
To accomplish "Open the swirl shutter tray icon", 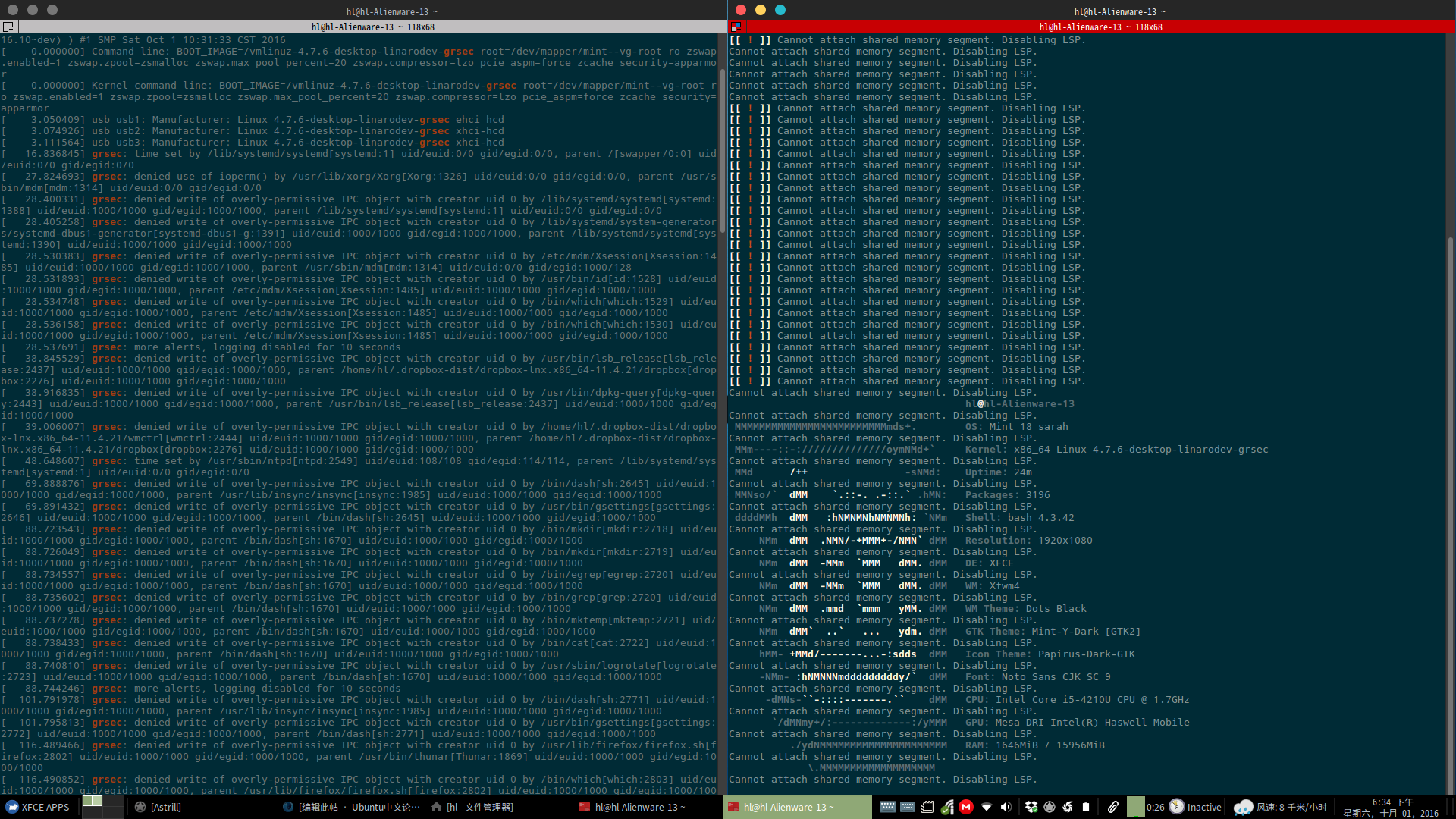I will tap(1068, 807).
